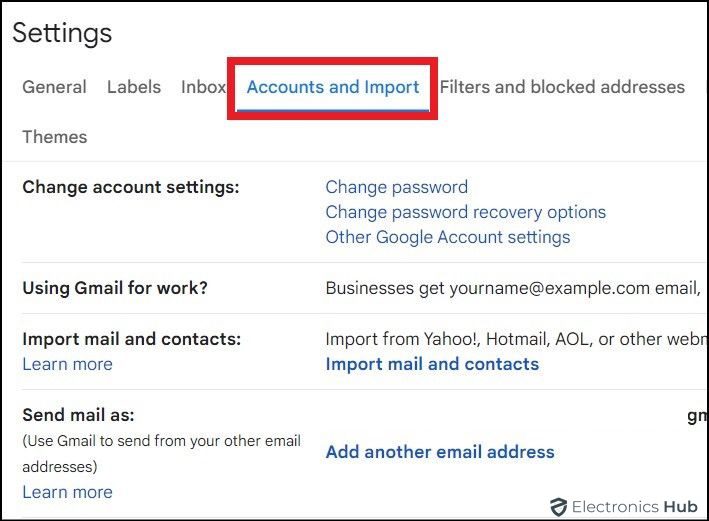
Task: Open Change password recovery options
Action: [x=465, y=212]
